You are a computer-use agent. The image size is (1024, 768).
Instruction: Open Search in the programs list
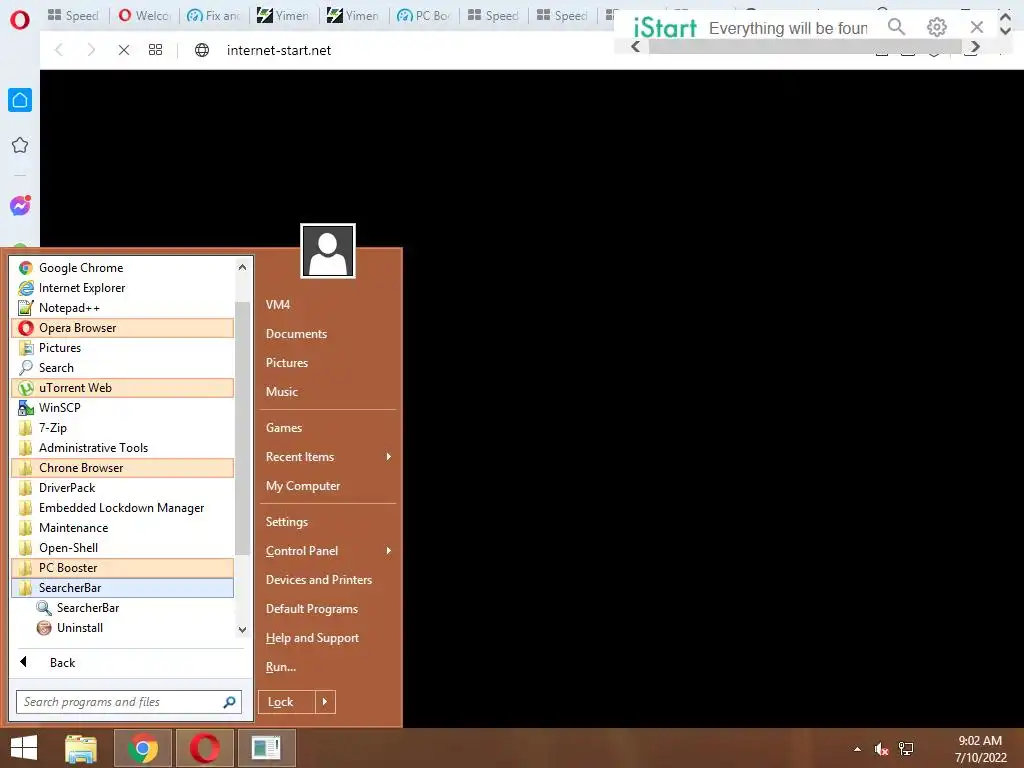[x=123, y=368]
